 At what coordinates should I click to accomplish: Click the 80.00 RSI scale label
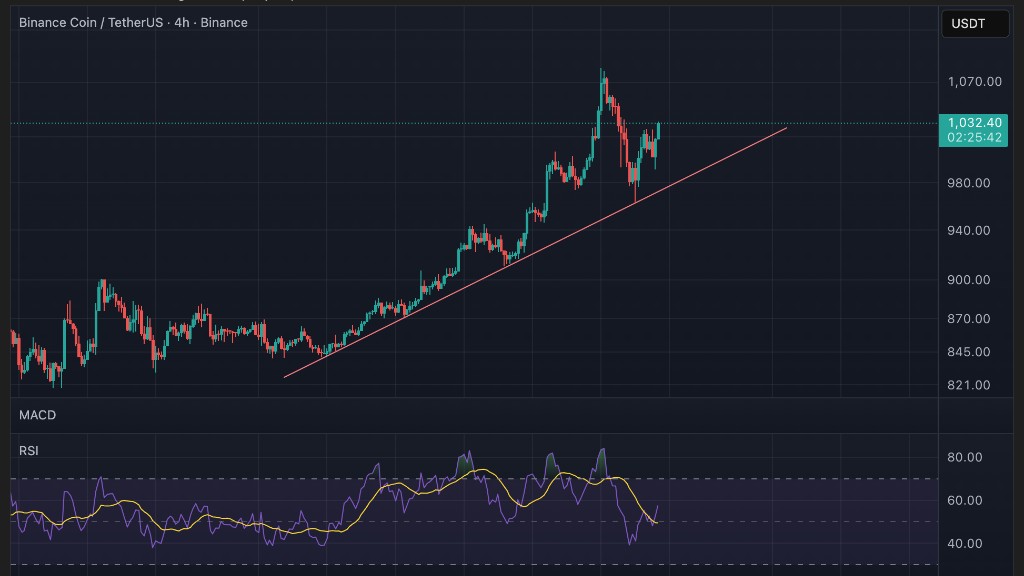click(965, 458)
